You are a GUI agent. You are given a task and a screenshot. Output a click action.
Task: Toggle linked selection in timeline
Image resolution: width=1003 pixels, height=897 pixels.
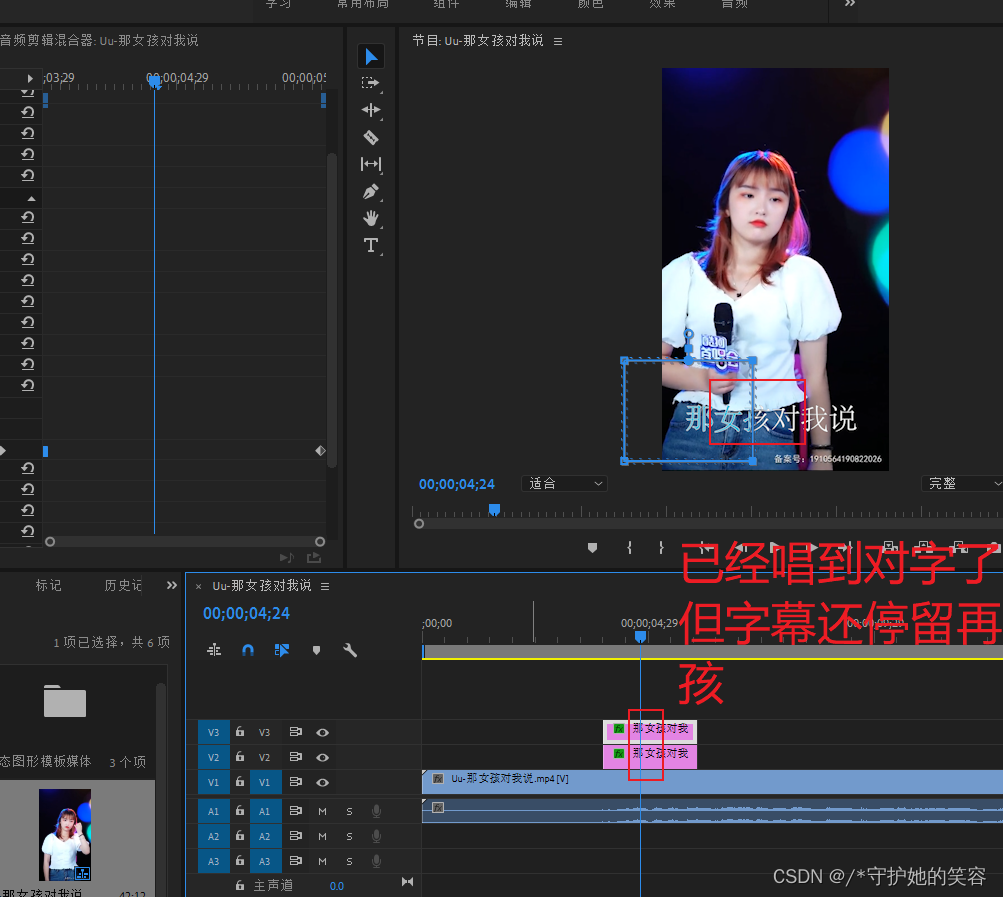[282, 650]
